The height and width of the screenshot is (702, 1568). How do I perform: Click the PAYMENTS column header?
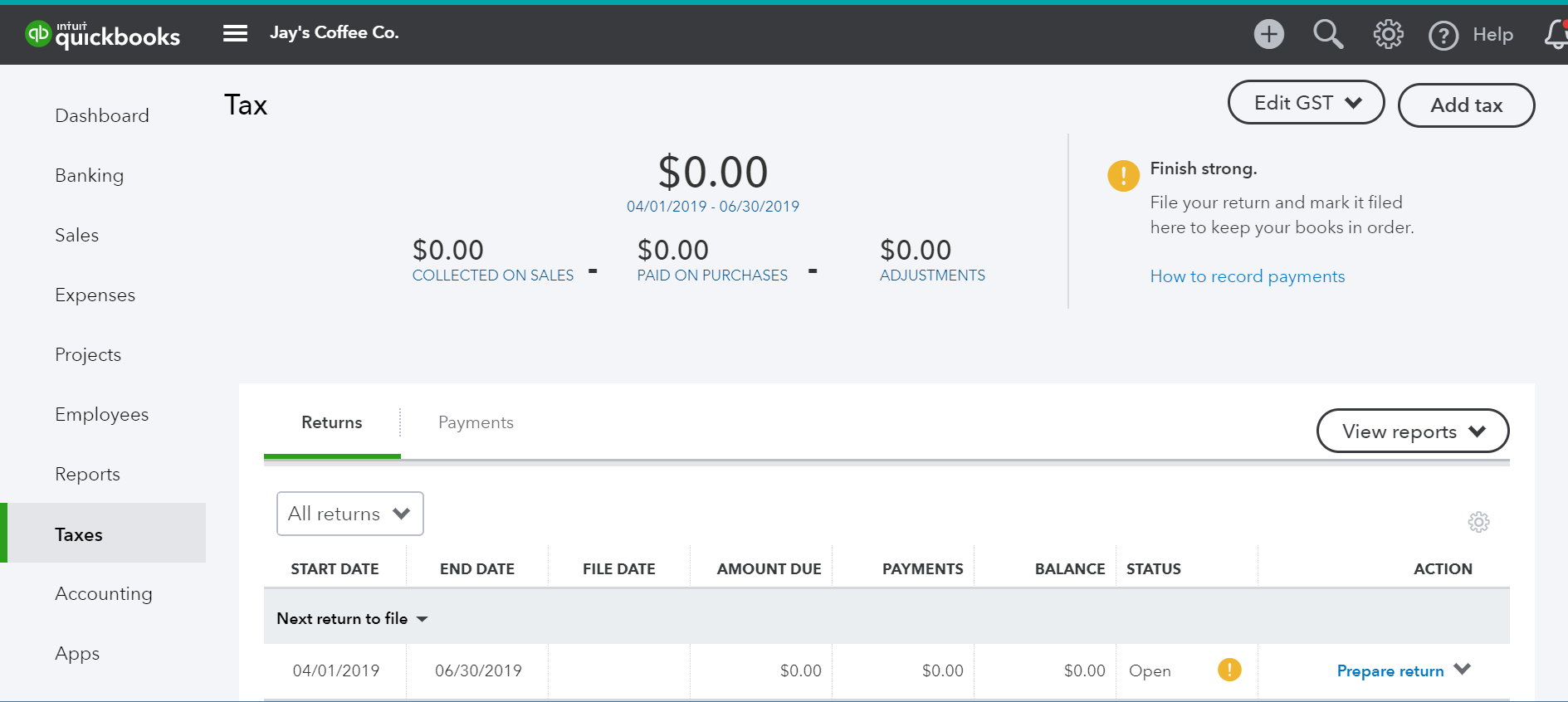click(x=923, y=568)
